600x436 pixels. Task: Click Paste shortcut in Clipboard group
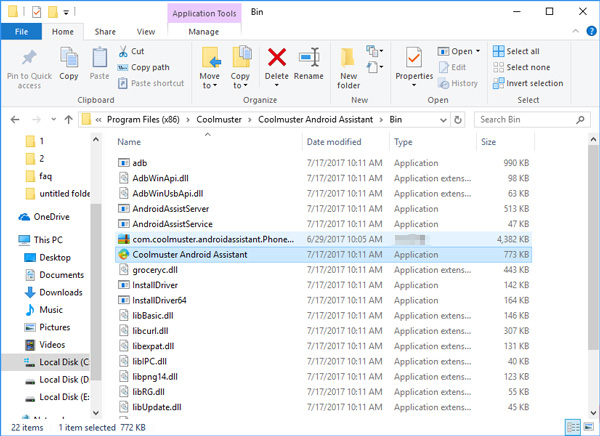click(151, 83)
